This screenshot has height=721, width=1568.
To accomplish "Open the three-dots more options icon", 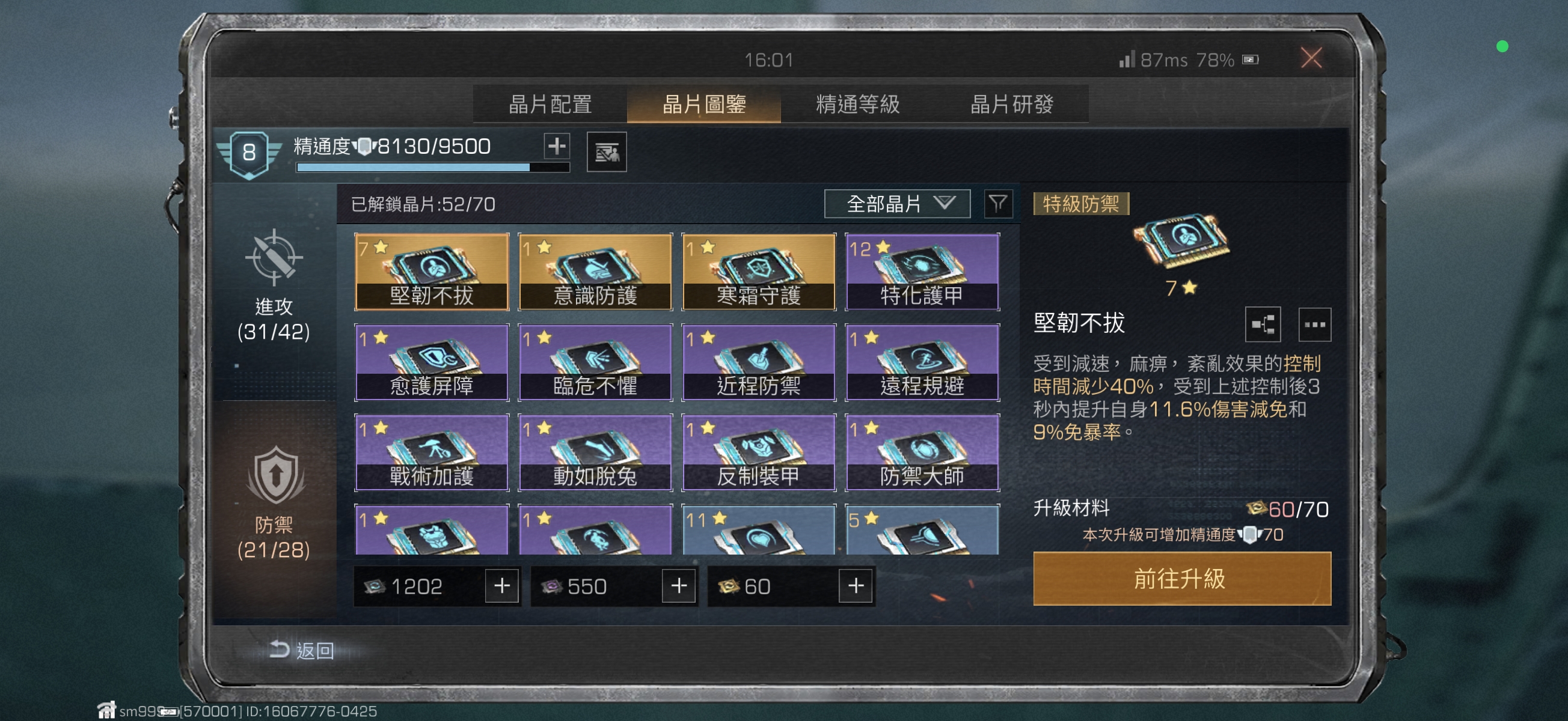I will tap(1314, 324).
